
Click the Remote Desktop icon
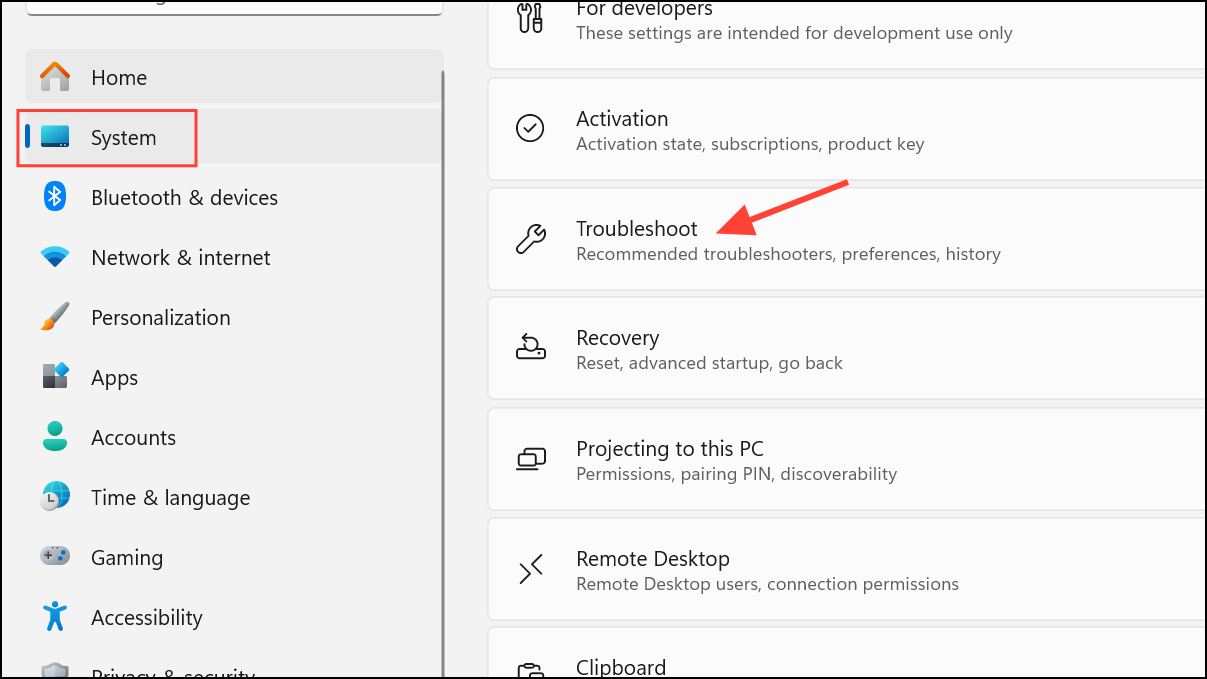click(x=531, y=569)
